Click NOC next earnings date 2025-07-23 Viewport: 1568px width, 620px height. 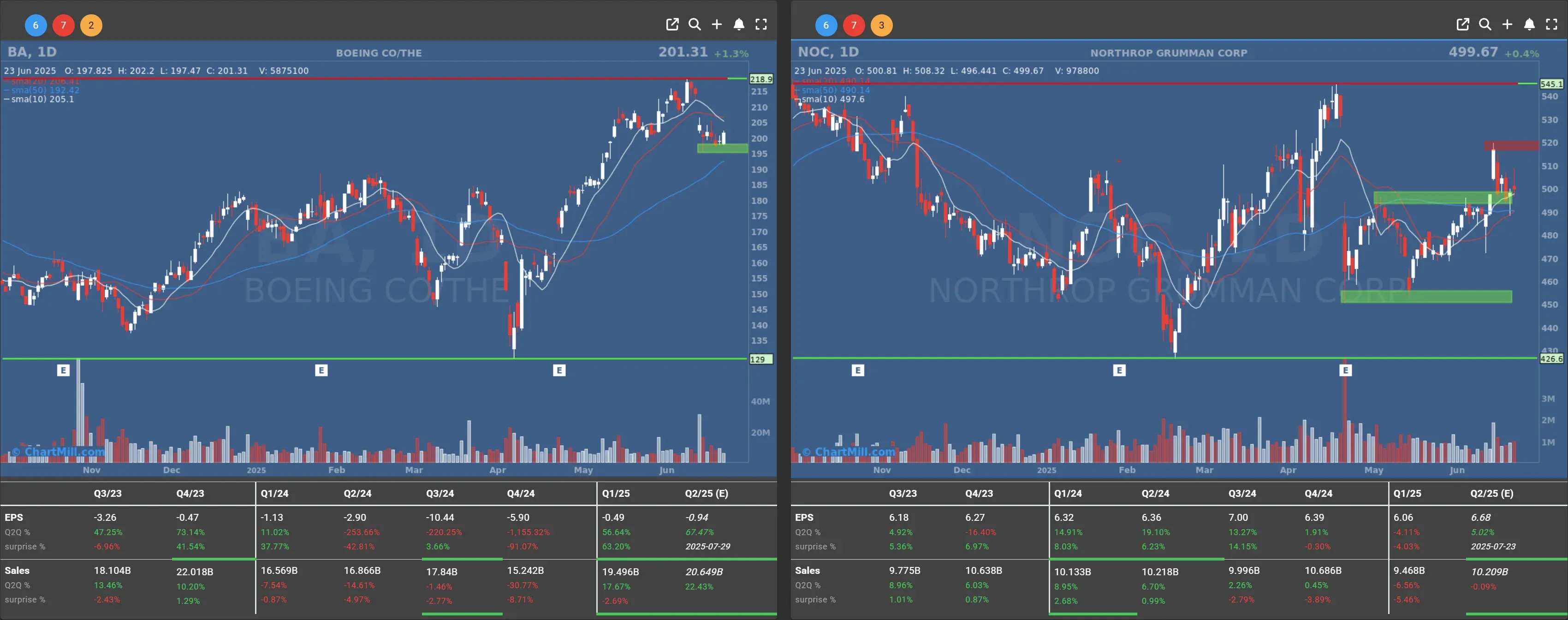coord(1493,546)
